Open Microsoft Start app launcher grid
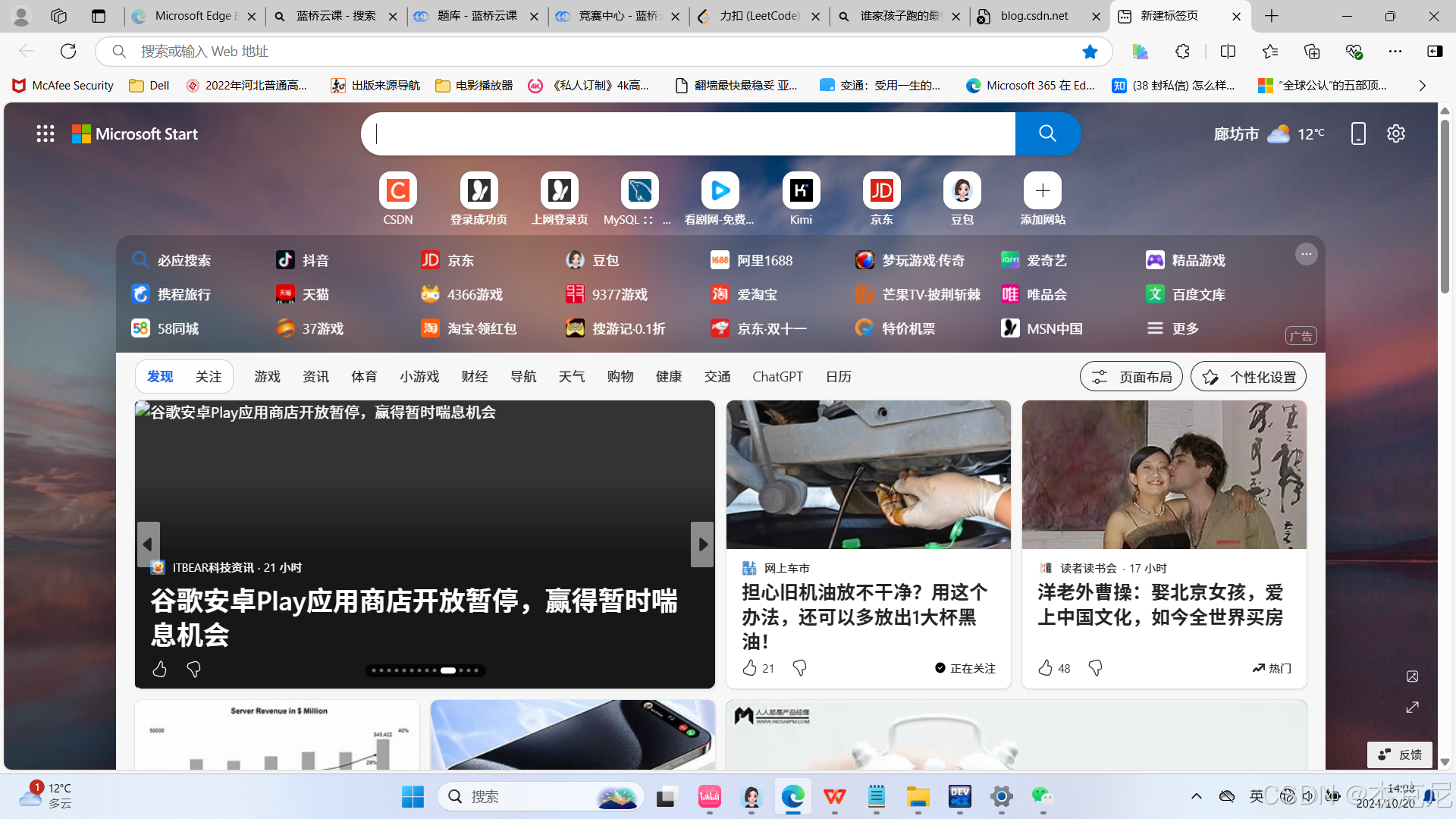The image size is (1456, 819). pos(45,134)
